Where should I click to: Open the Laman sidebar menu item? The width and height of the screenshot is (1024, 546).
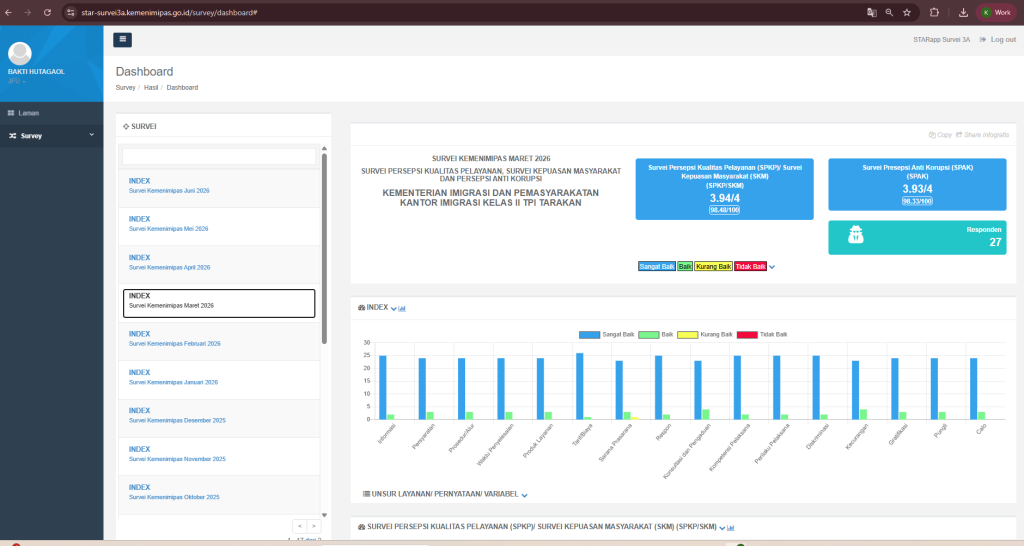(x=52, y=113)
